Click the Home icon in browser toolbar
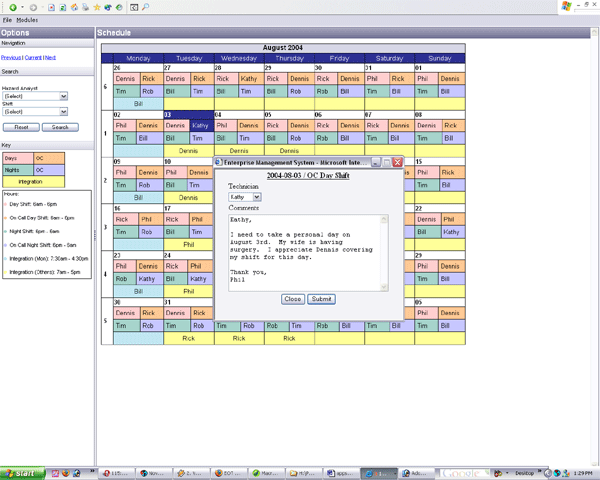 click(74, 6)
